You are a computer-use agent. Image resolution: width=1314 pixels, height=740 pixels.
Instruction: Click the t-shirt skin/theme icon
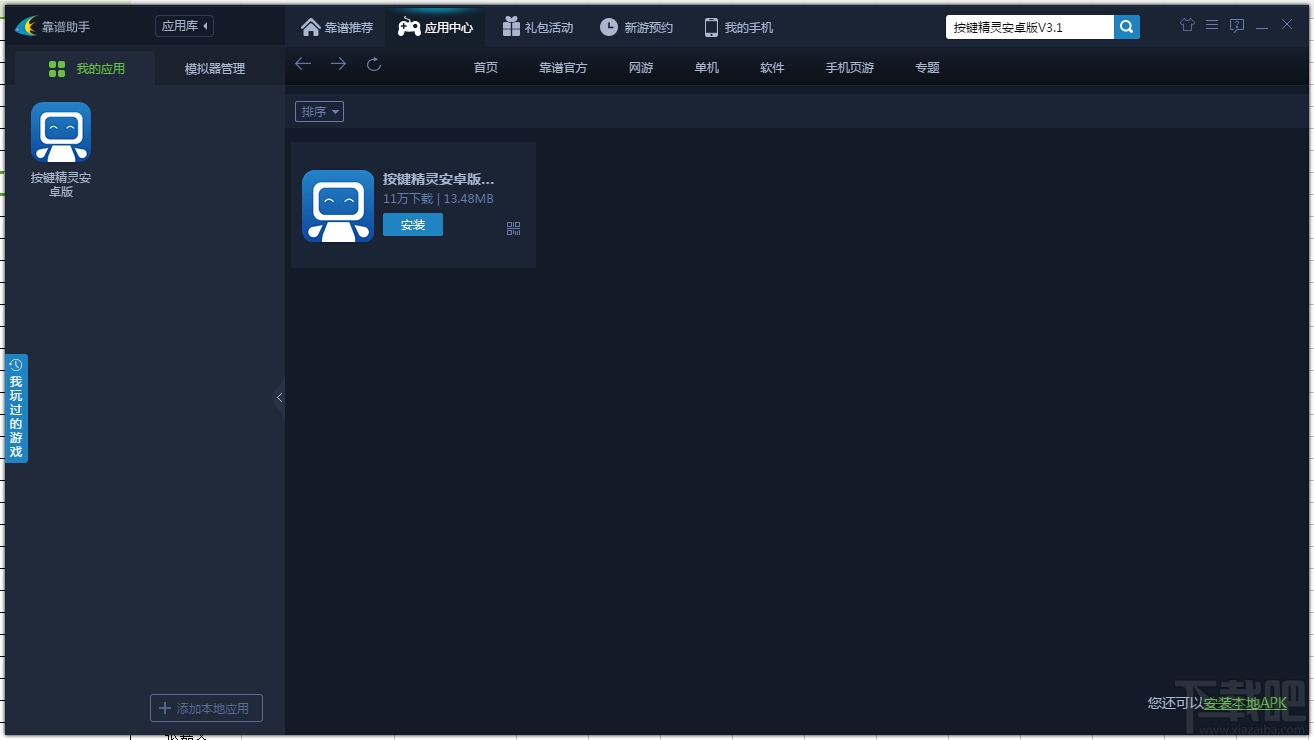pos(1187,25)
